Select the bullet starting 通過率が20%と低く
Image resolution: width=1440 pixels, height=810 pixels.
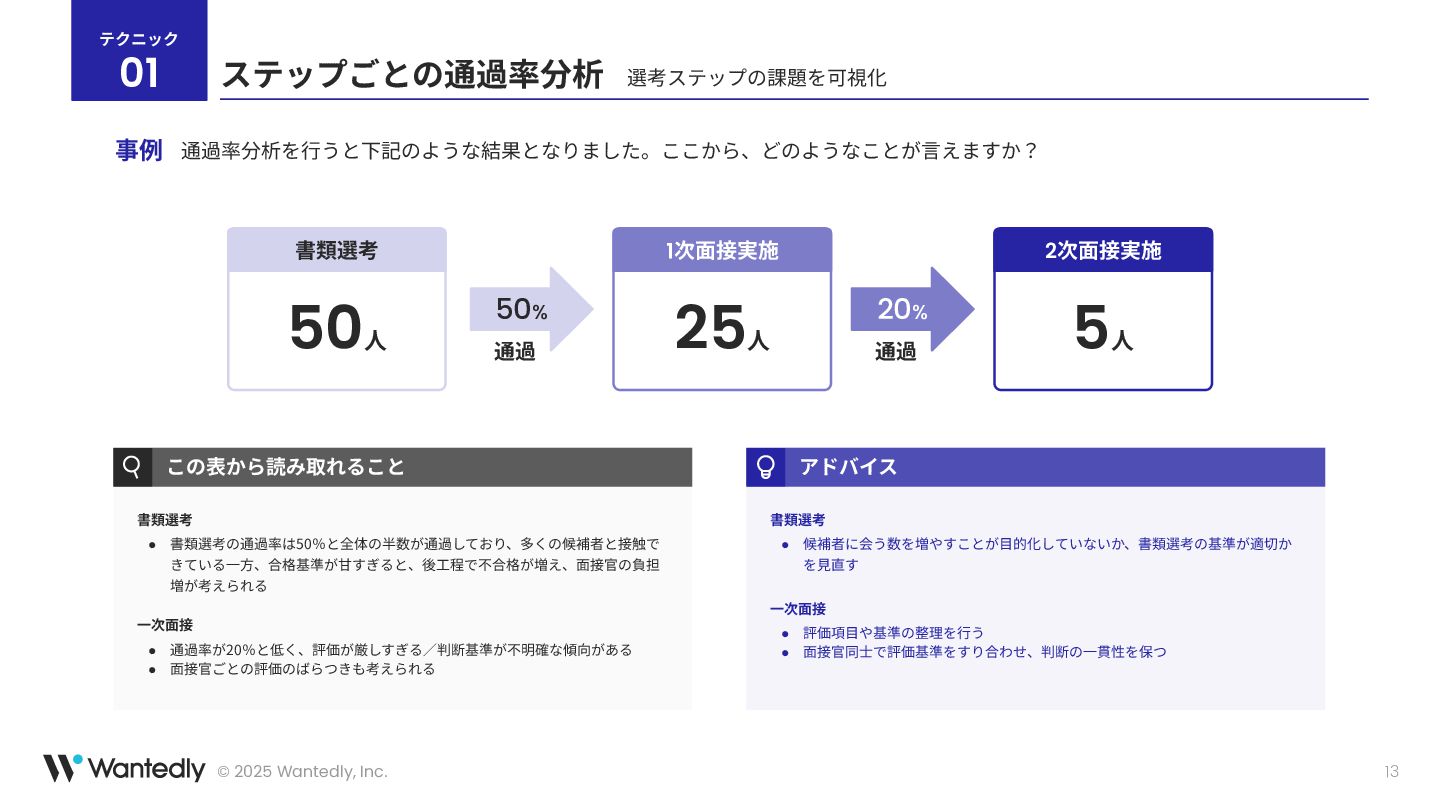[x=401, y=650]
